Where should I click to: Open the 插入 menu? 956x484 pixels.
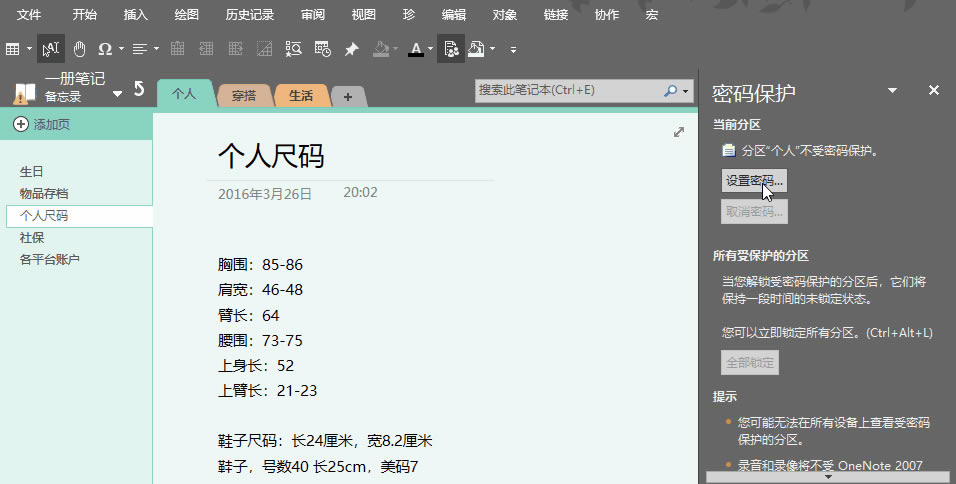coord(135,15)
